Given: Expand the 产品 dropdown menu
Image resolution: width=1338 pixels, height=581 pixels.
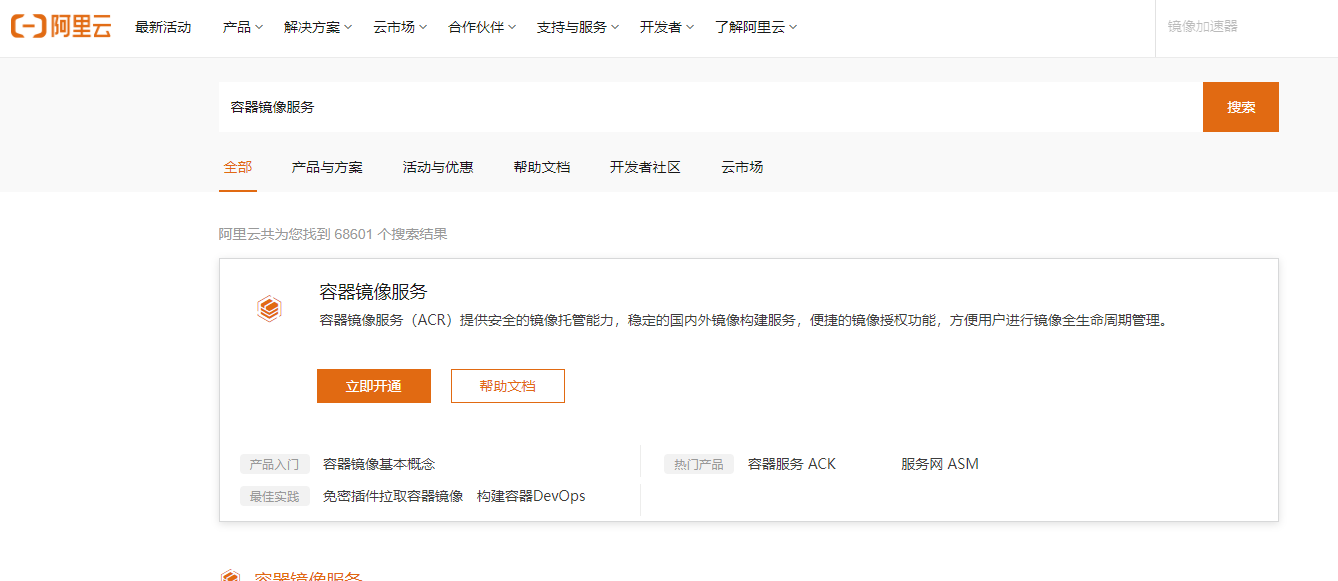Looking at the screenshot, I should [243, 27].
